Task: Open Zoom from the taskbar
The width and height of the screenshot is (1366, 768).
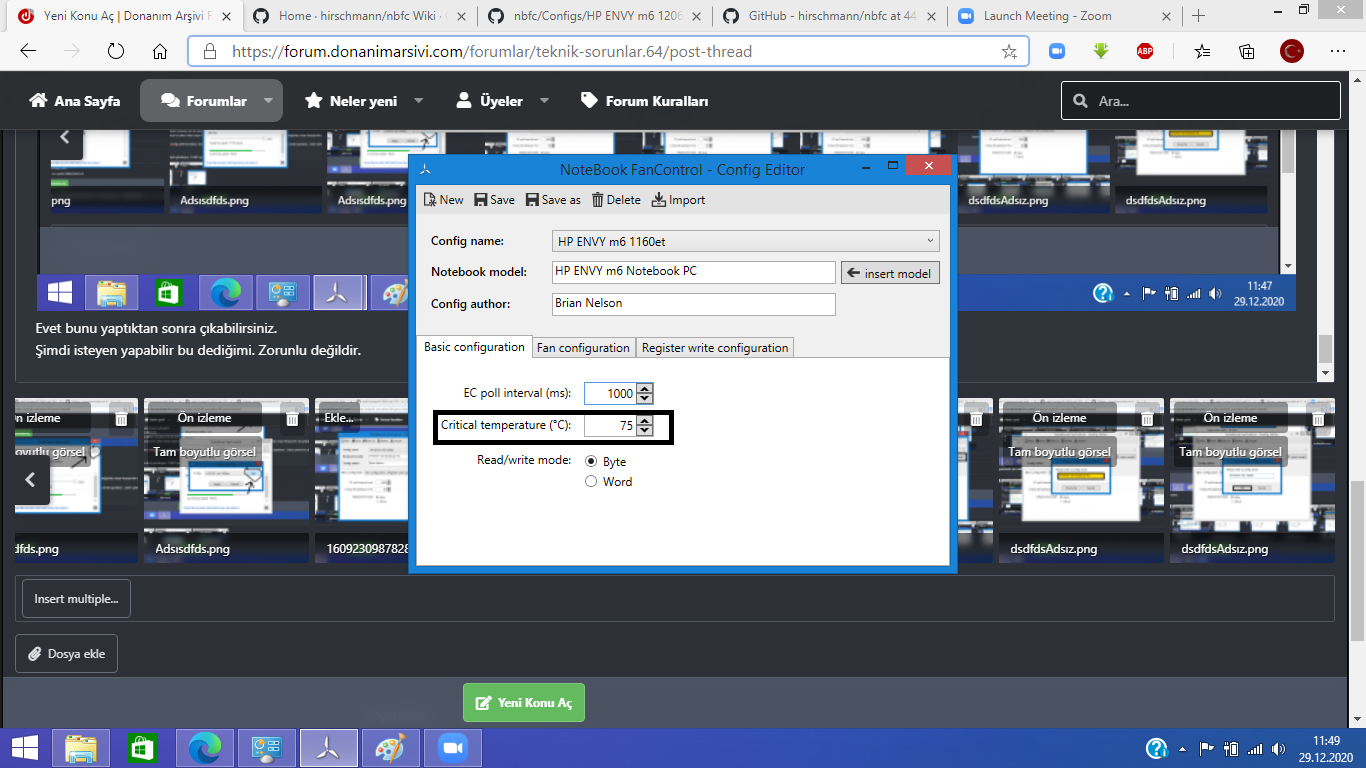Action: coord(452,748)
